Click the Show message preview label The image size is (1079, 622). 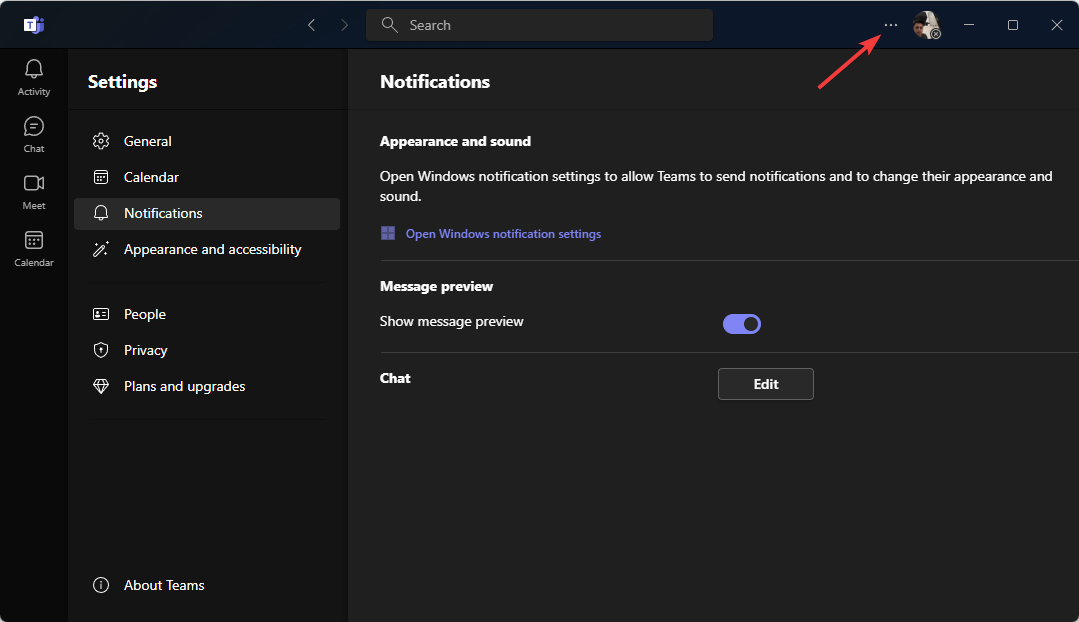coord(451,321)
